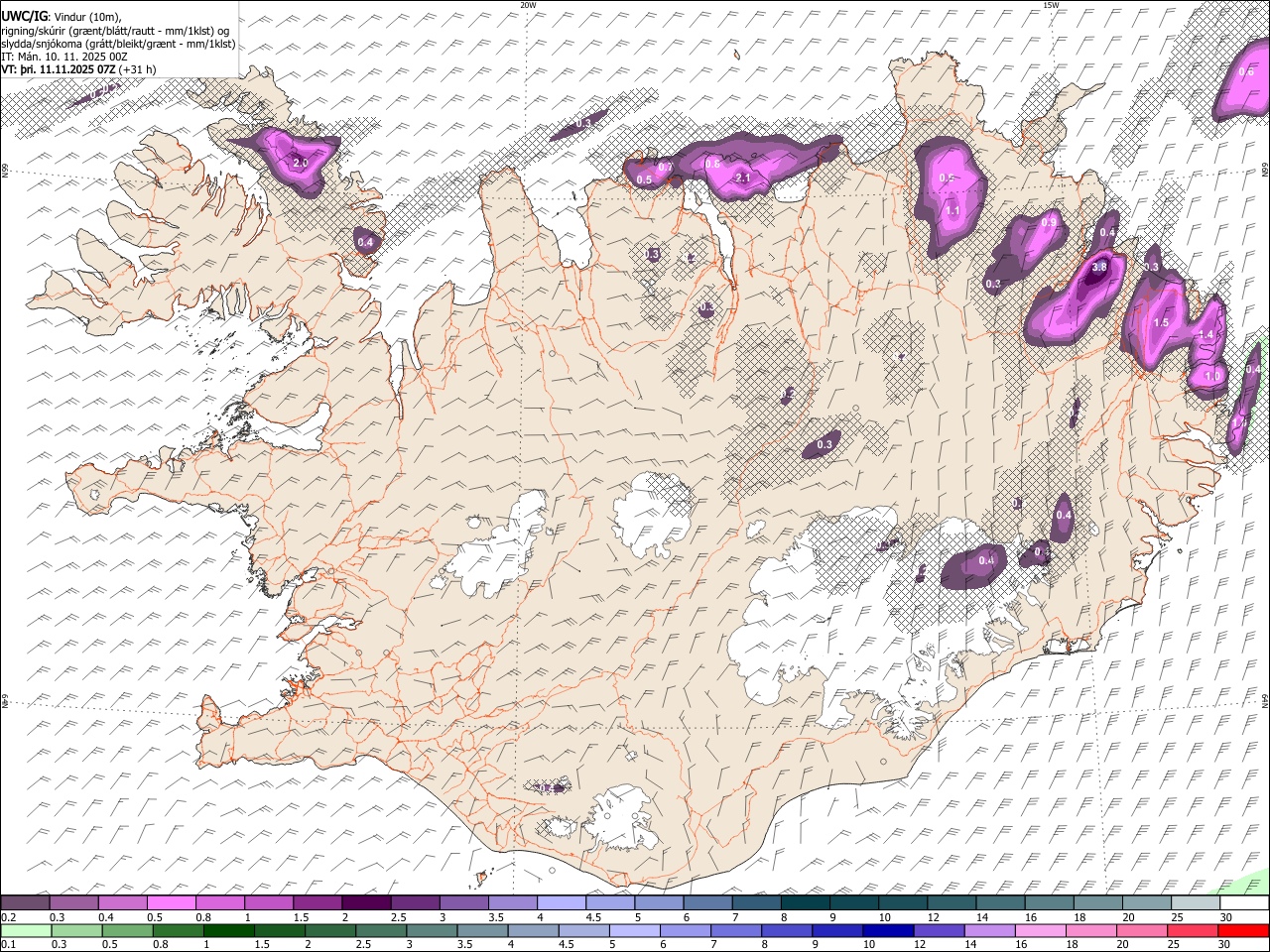Select the bright pink snow swatch between 0.5 and 0.8

click(171, 903)
